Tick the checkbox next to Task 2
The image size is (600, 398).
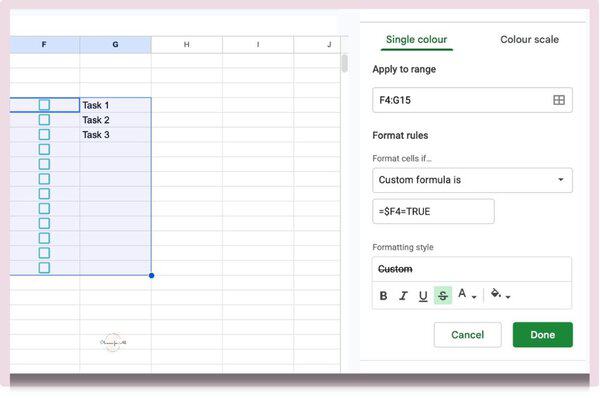click(x=44, y=120)
